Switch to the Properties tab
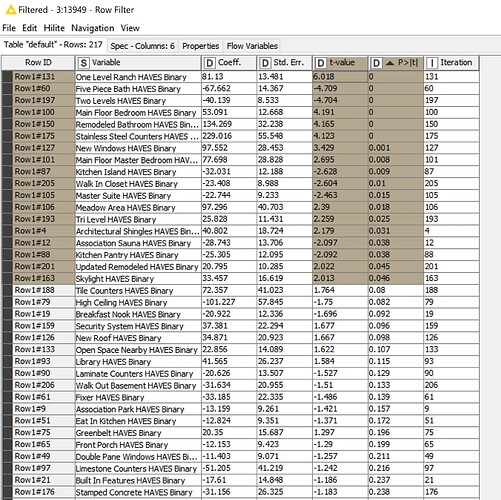 click(201, 46)
